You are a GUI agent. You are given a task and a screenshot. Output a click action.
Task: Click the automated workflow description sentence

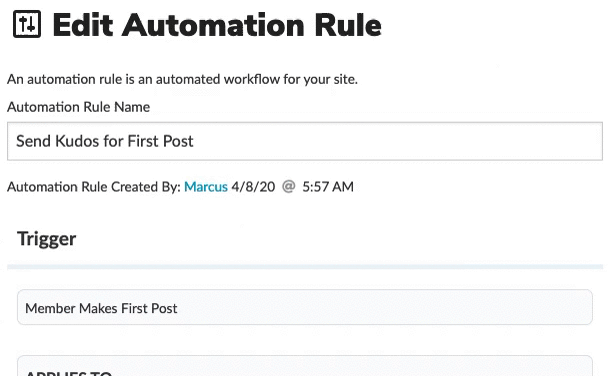(x=182, y=79)
